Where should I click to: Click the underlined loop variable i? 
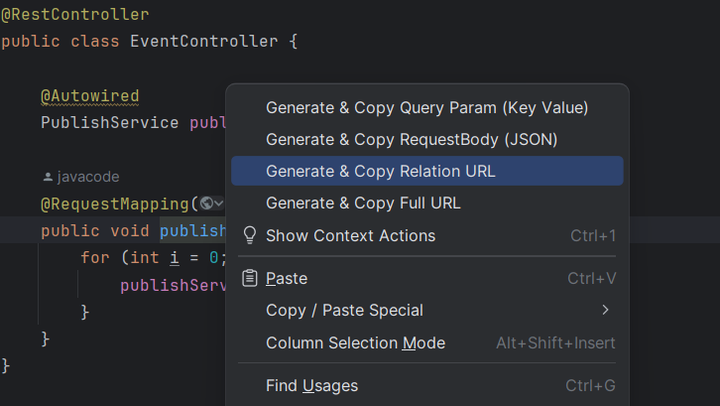[174, 258]
